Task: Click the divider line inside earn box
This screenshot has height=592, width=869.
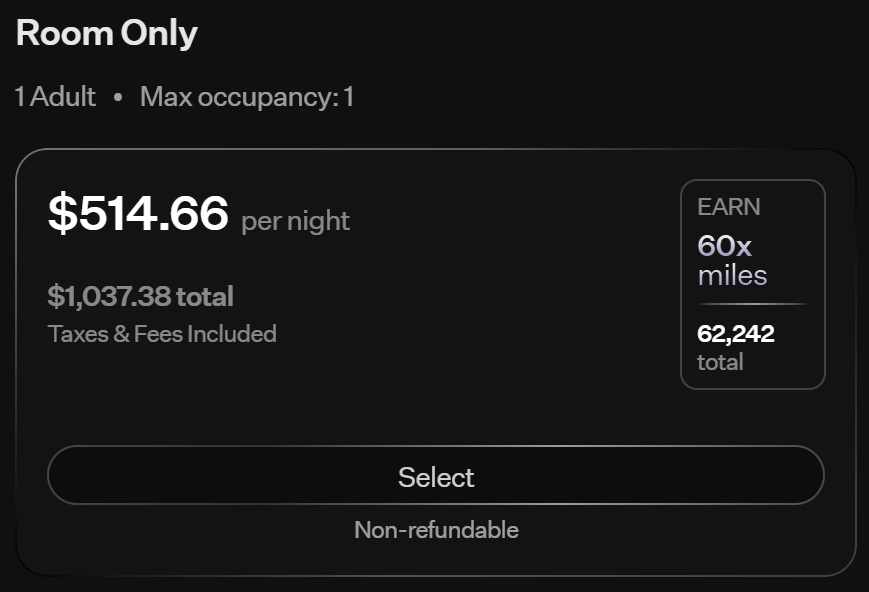Action: 752,303
